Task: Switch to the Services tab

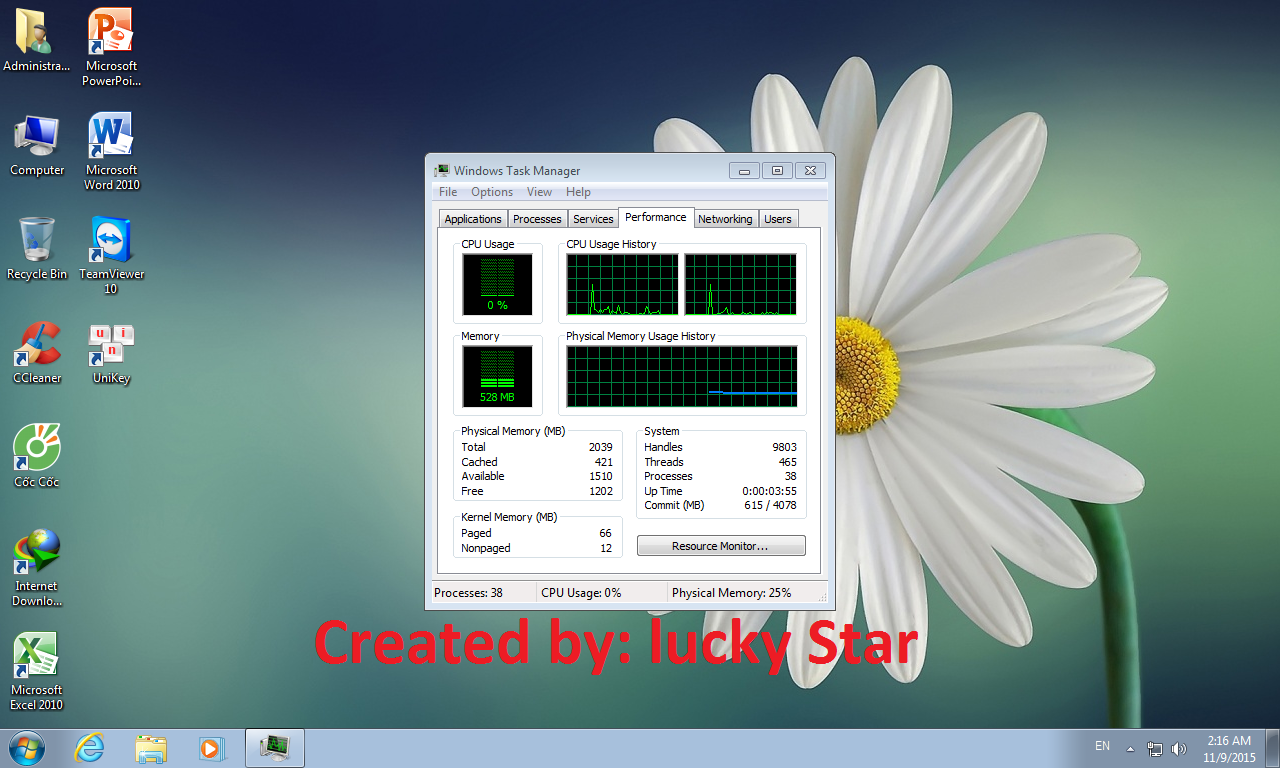Action: [x=593, y=219]
